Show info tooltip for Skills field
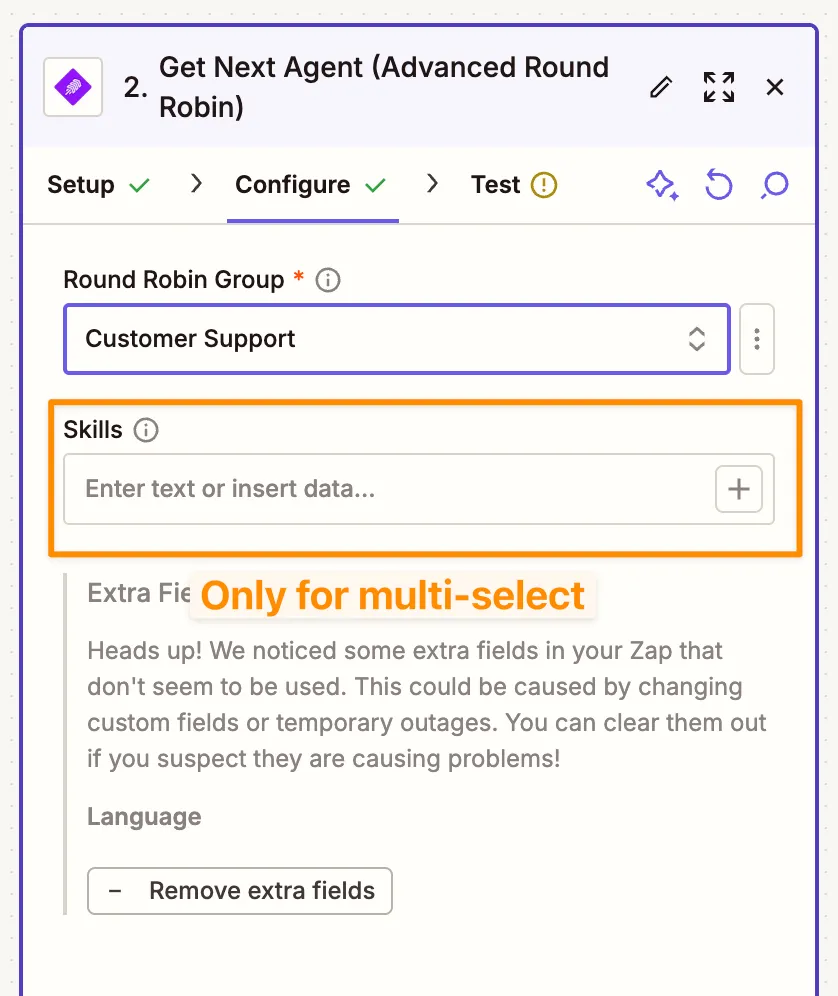838x996 pixels. [x=146, y=431]
